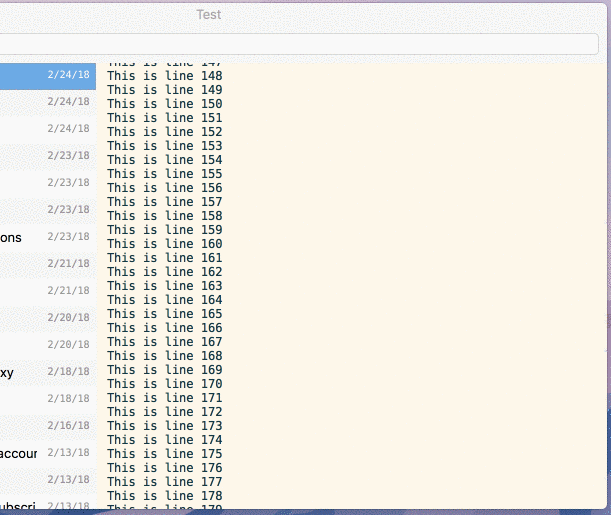Click on "This is line 172"
The image size is (611, 515).
(165, 412)
